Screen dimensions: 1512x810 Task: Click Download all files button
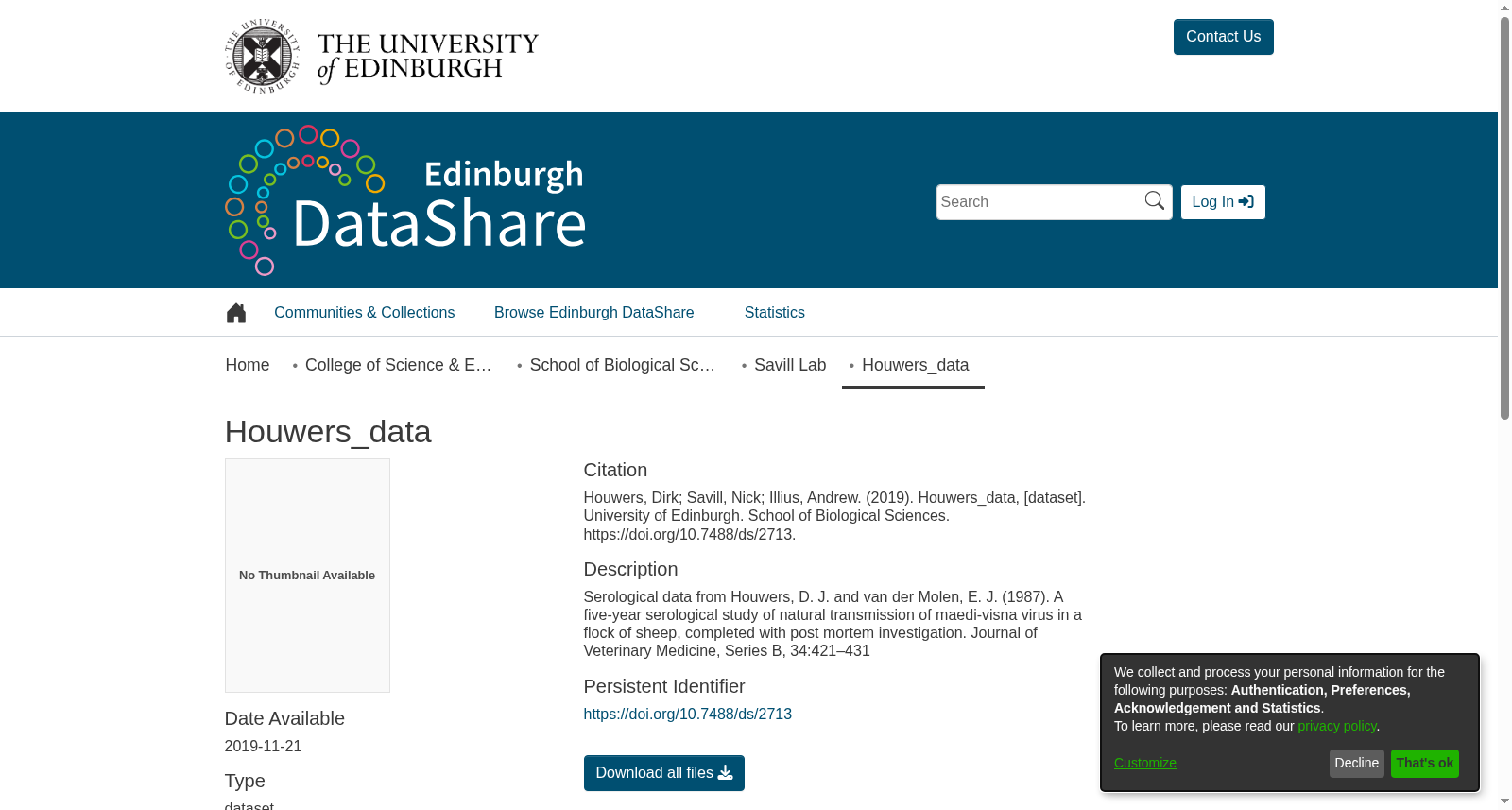point(663,773)
